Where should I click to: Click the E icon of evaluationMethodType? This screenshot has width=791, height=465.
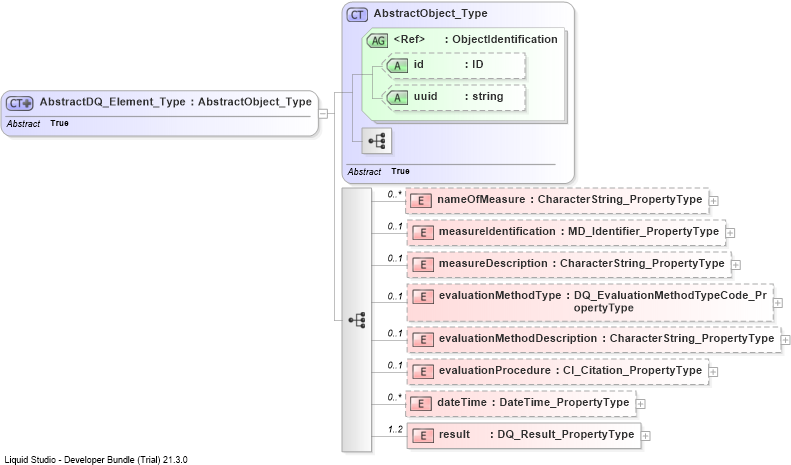click(423, 297)
